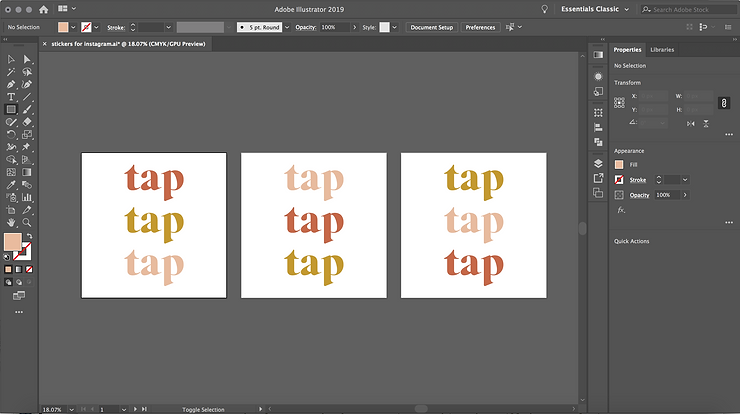Image resolution: width=740 pixels, height=414 pixels.
Task: Expand the opacity arrow in control bar
Action: [354, 27]
